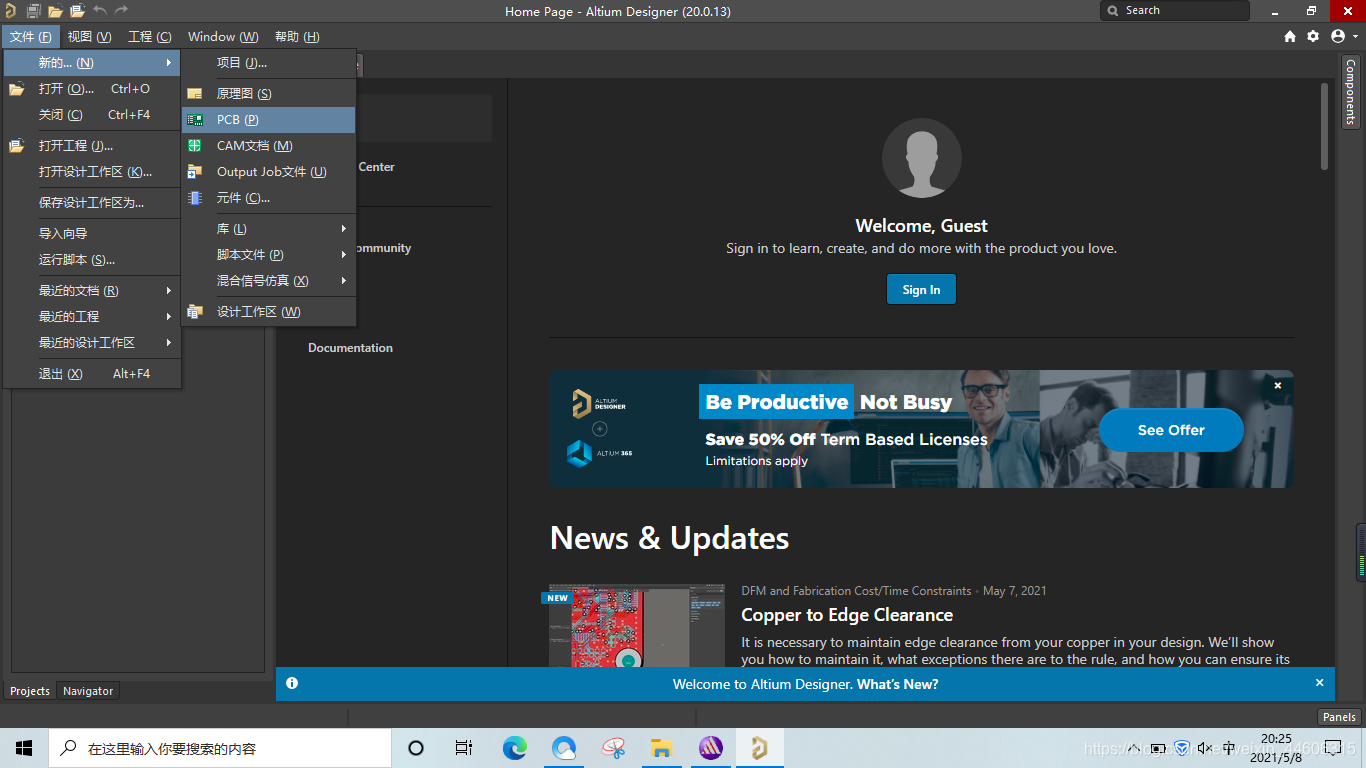Open the 帮助 (H) menu

(x=297, y=37)
